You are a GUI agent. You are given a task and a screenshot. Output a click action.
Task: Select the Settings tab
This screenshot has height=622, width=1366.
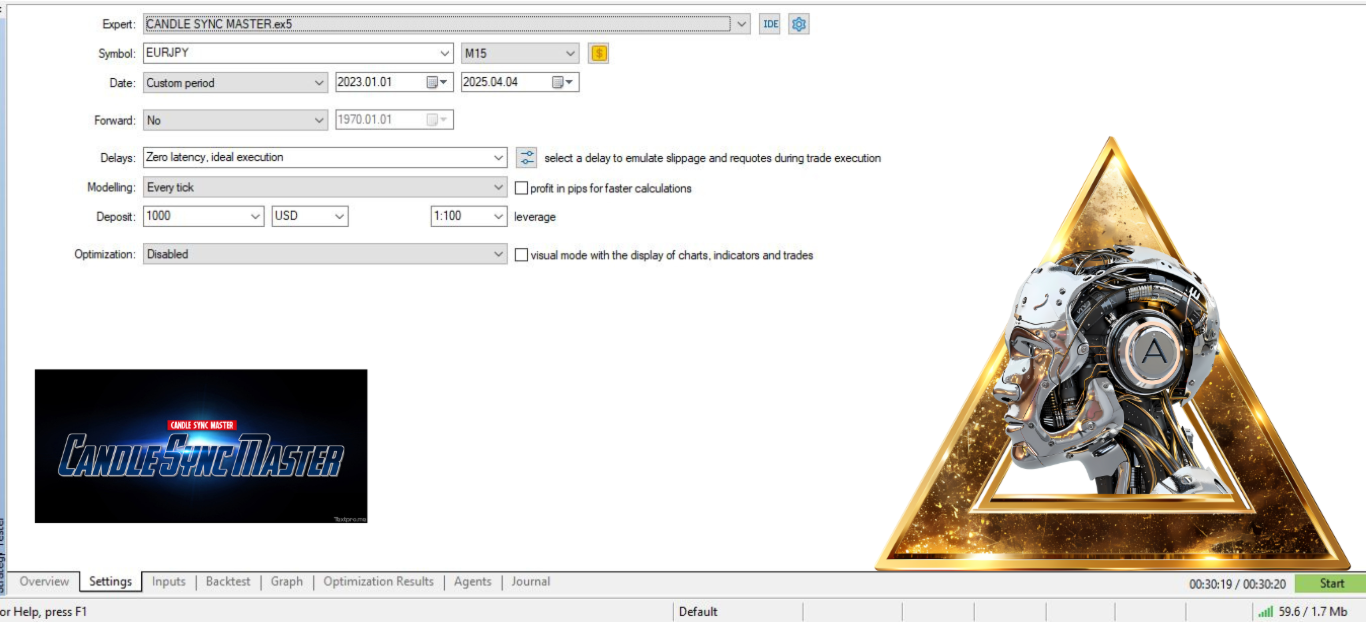click(x=110, y=581)
